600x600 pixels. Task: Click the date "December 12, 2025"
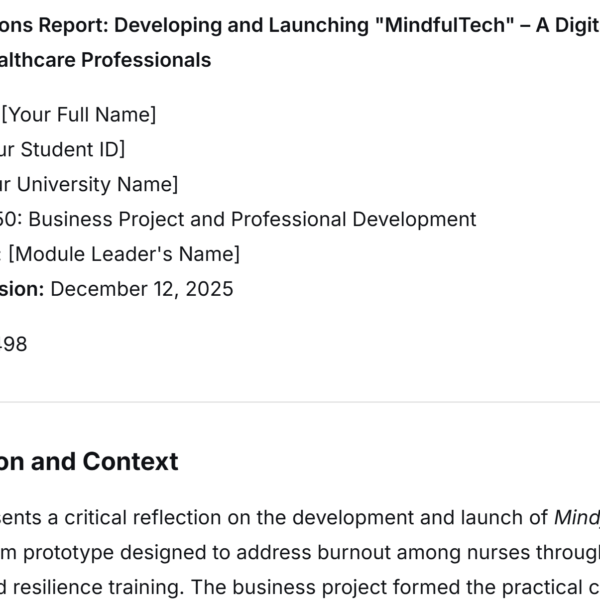click(x=141, y=289)
